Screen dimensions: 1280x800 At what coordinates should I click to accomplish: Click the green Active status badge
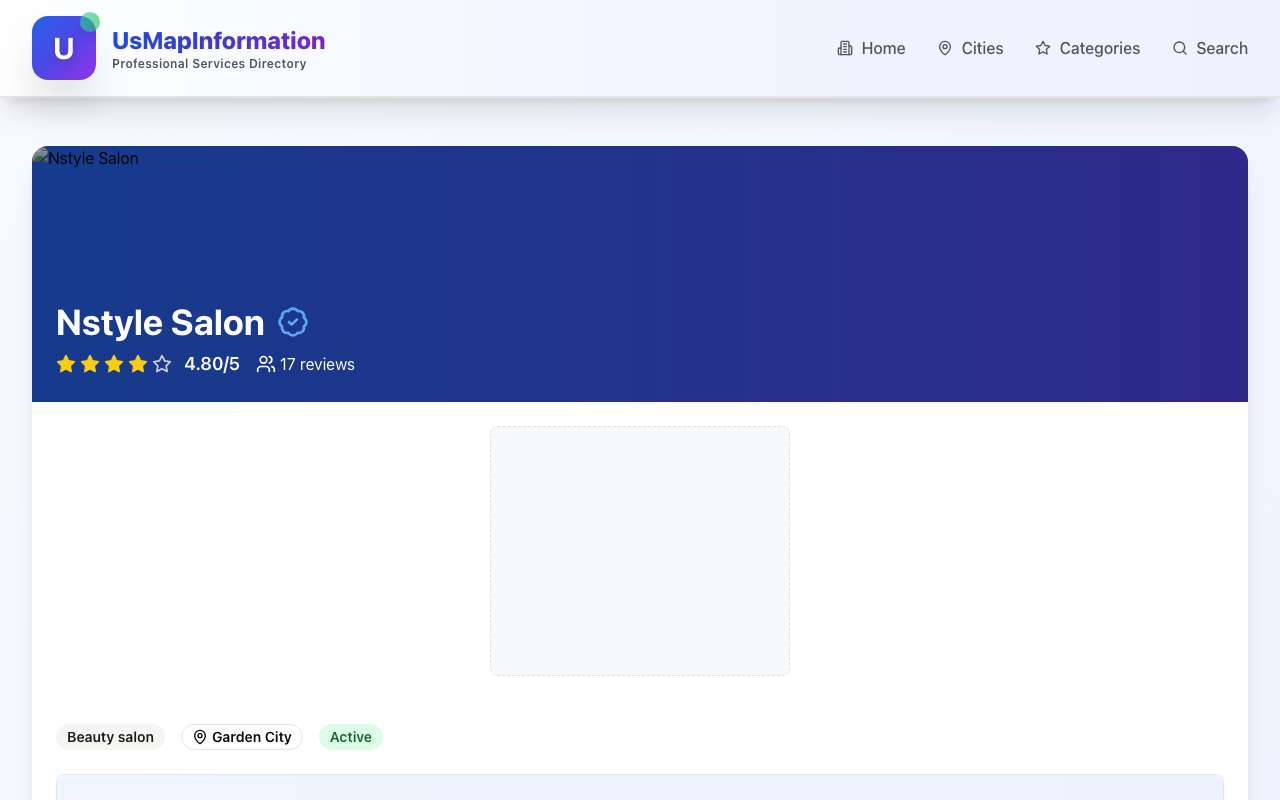click(351, 737)
